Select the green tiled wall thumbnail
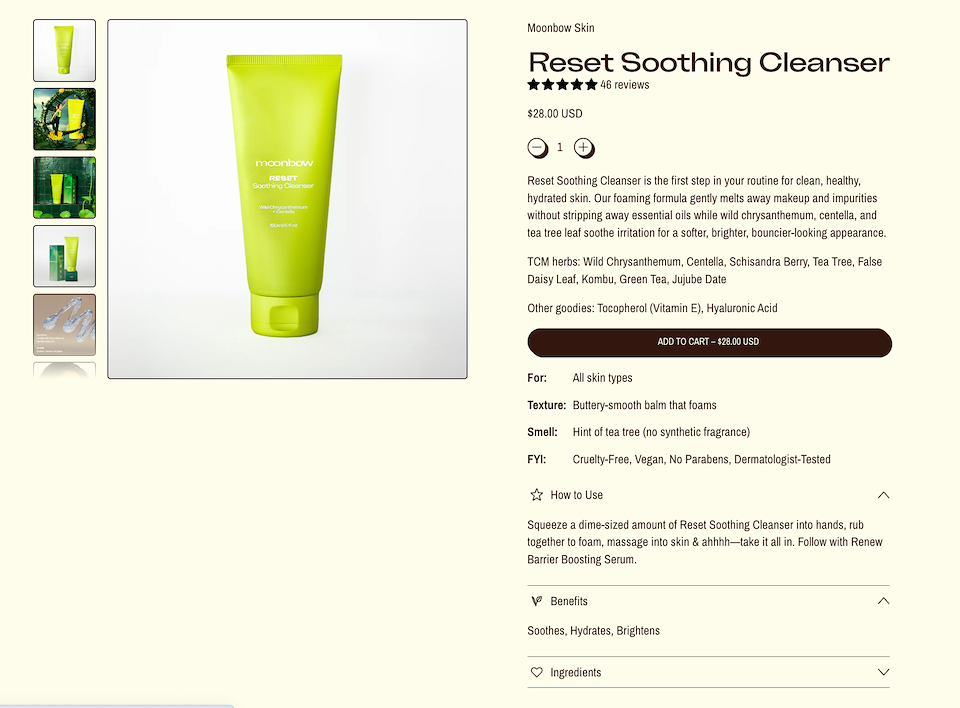 click(64, 187)
